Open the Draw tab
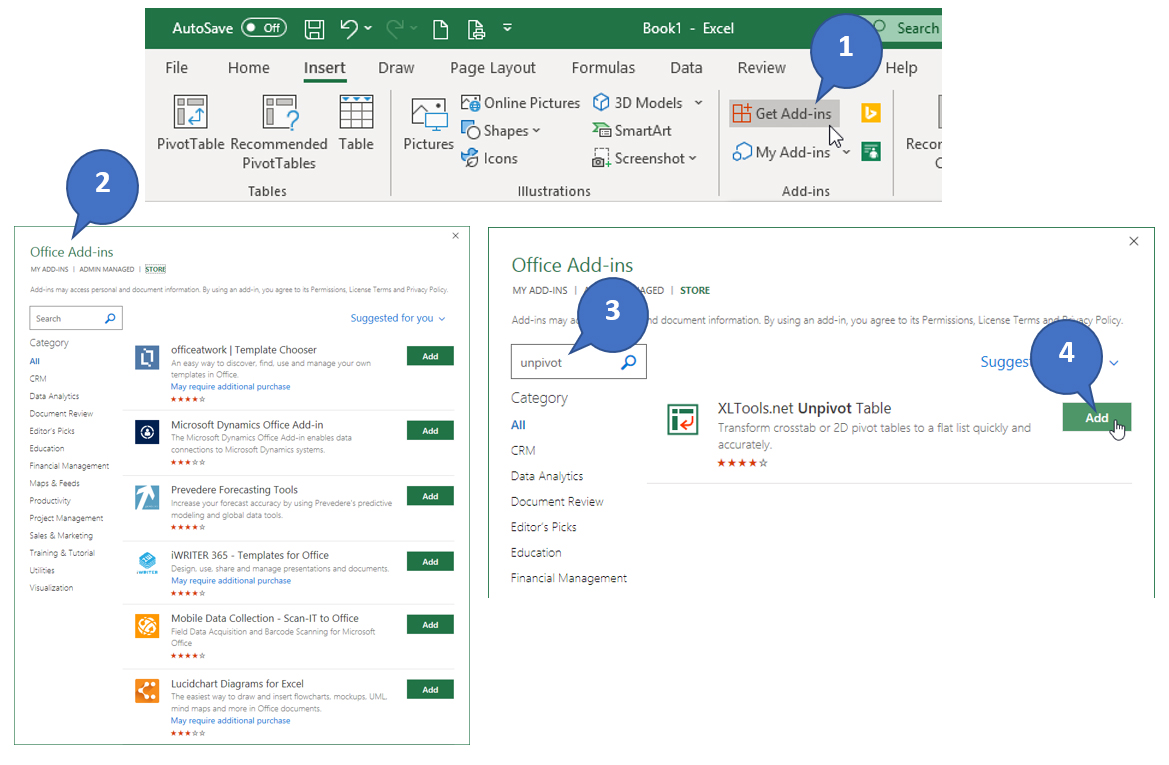Viewport: 1169px width, 765px height. pyautogui.click(x=396, y=68)
